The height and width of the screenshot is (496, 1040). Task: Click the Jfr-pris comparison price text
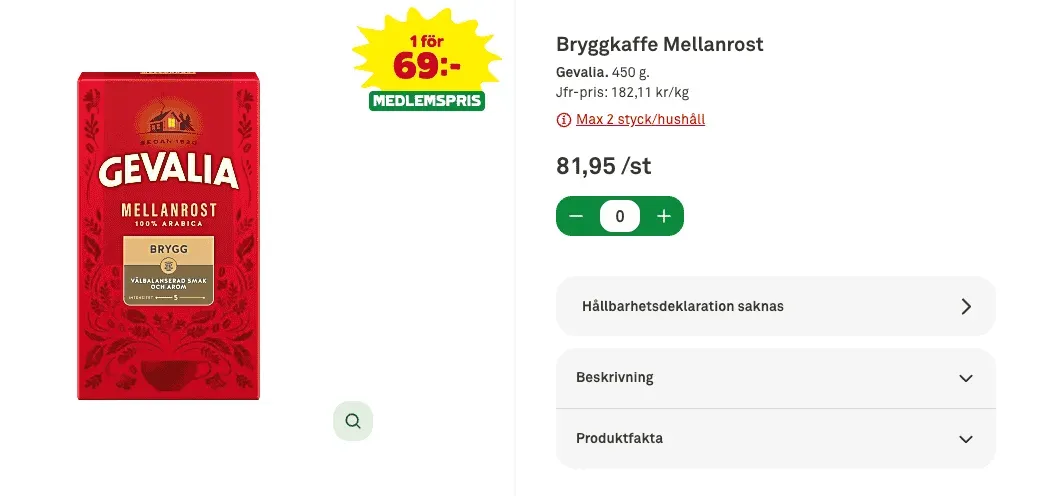point(622,93)
